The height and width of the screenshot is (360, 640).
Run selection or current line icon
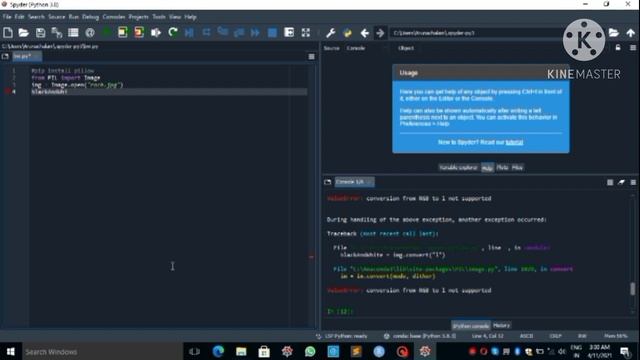coord(156,33)
